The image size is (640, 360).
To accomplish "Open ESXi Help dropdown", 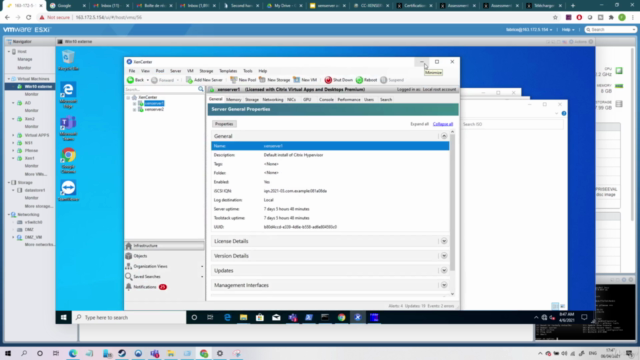I will tap(568, 30).
